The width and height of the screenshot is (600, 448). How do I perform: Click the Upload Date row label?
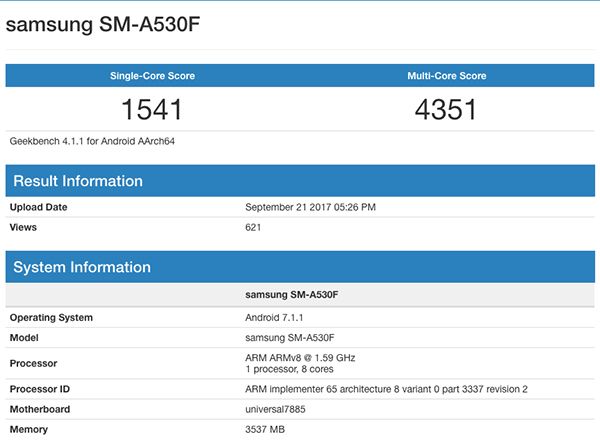pos(39,207)
